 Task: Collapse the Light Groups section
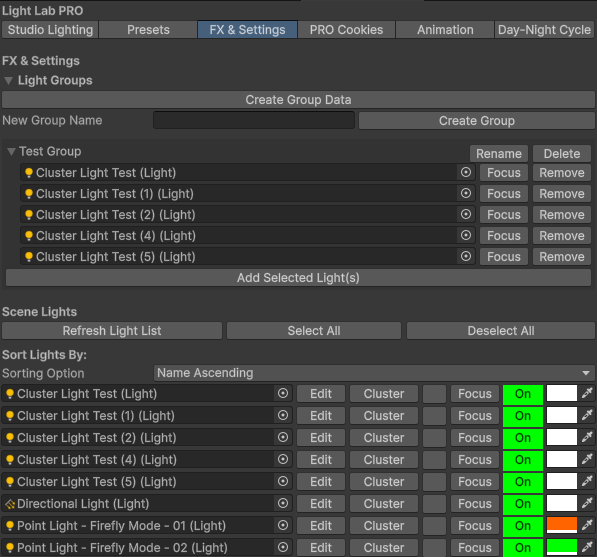point(8,80)
